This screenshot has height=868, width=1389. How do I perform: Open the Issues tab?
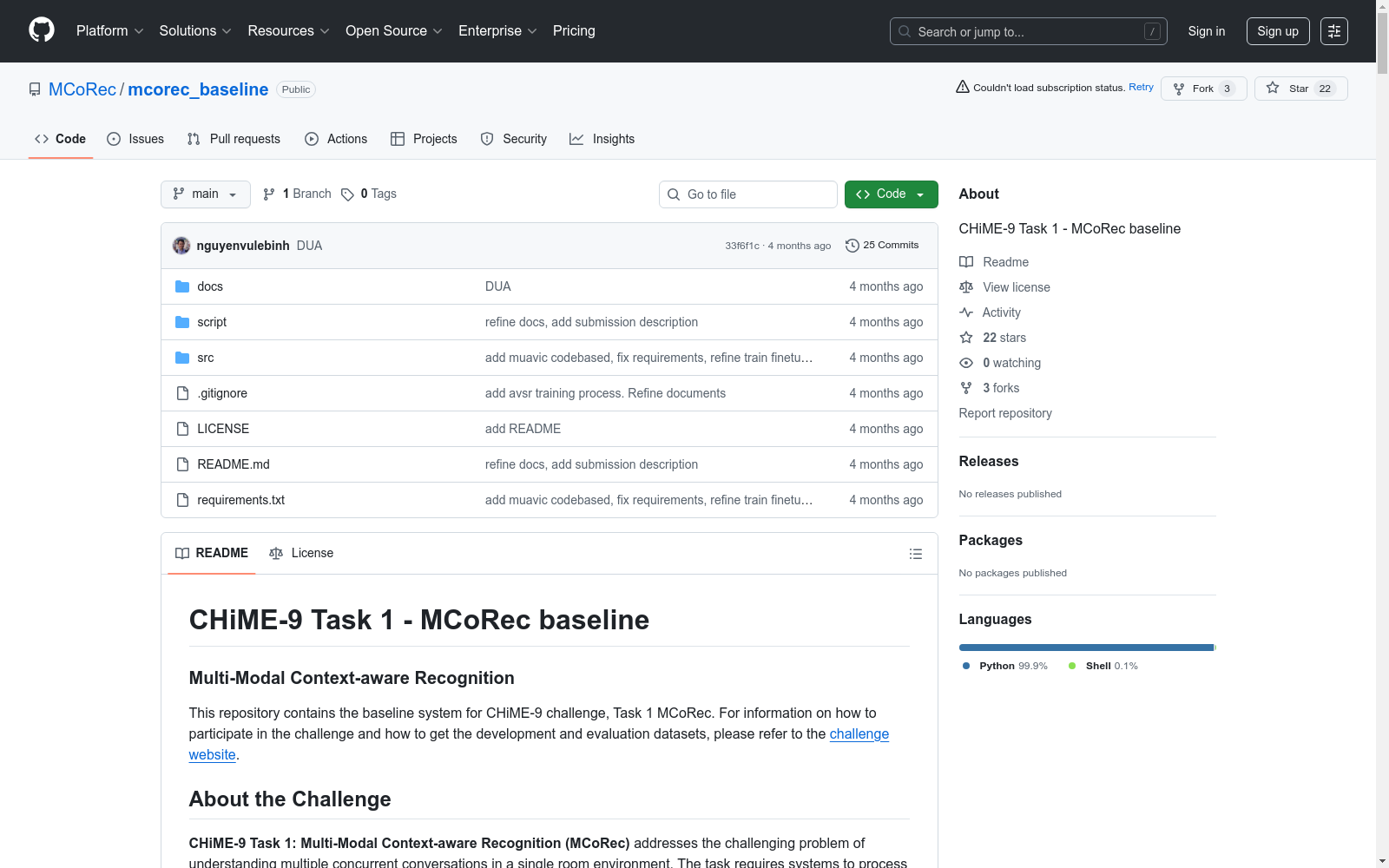click(135, 139)
